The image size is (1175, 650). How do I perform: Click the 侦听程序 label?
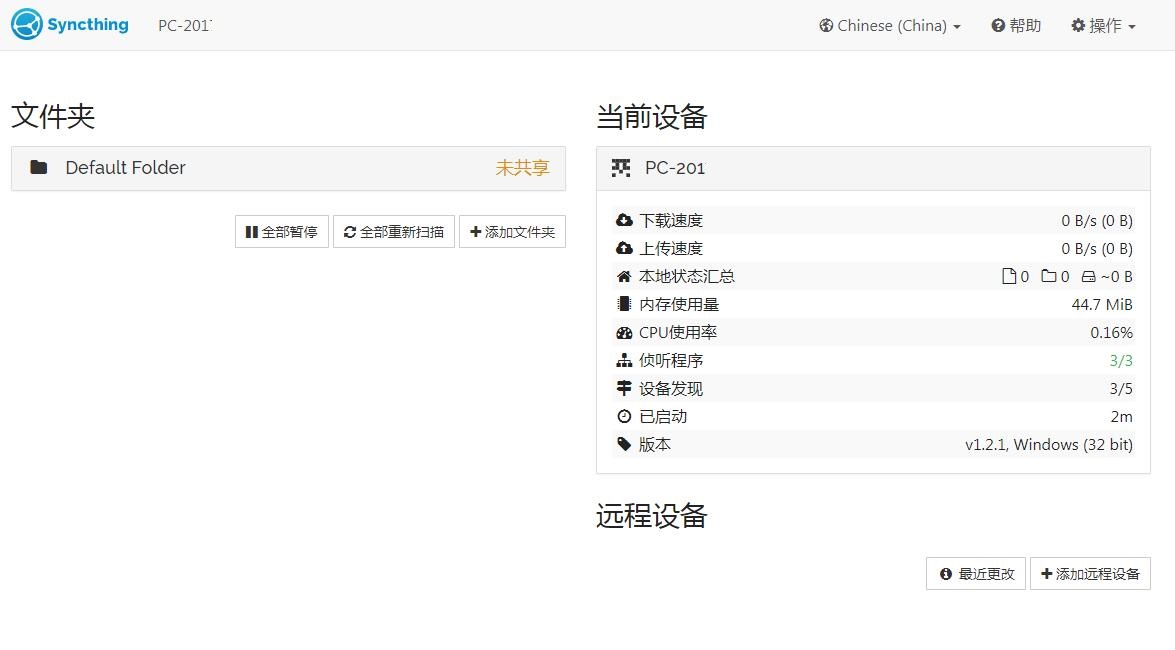pyautogui.click(x=671, y=361)
